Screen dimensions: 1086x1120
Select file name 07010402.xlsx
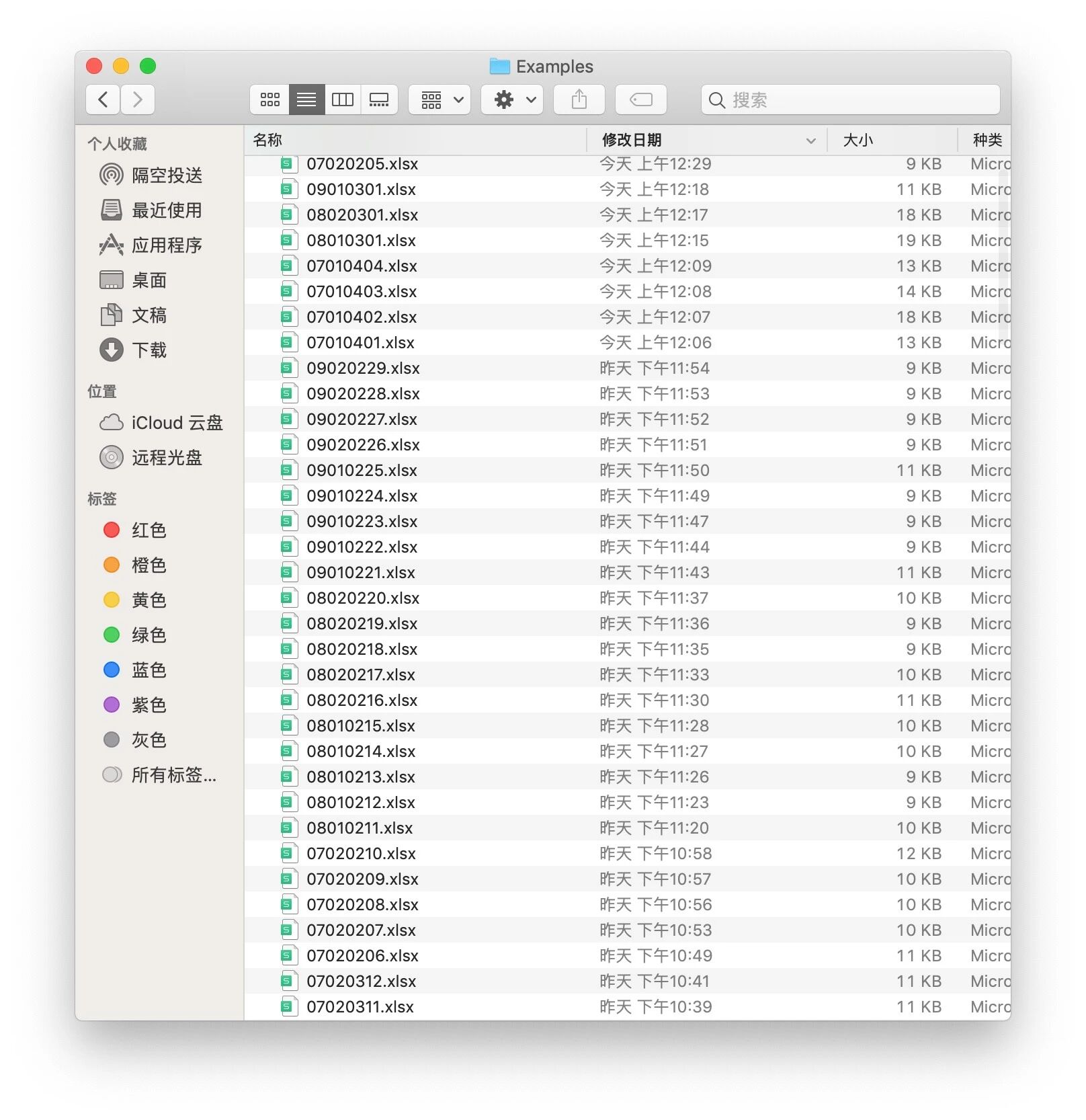pos(362,317)
